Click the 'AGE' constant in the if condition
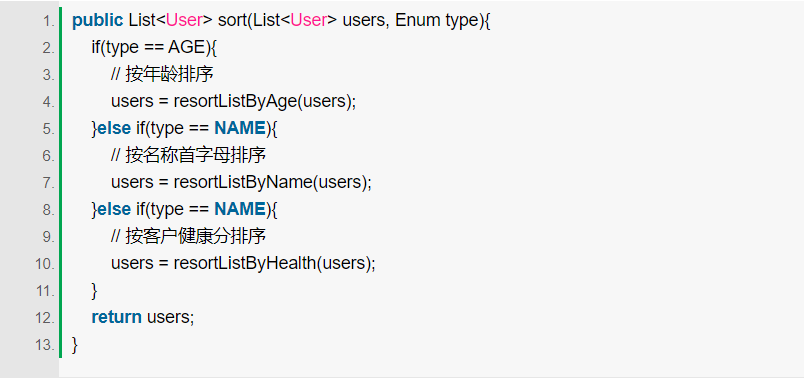Image resolution: width=806 pixels, height=378 pixels. [x=187, y=47]
